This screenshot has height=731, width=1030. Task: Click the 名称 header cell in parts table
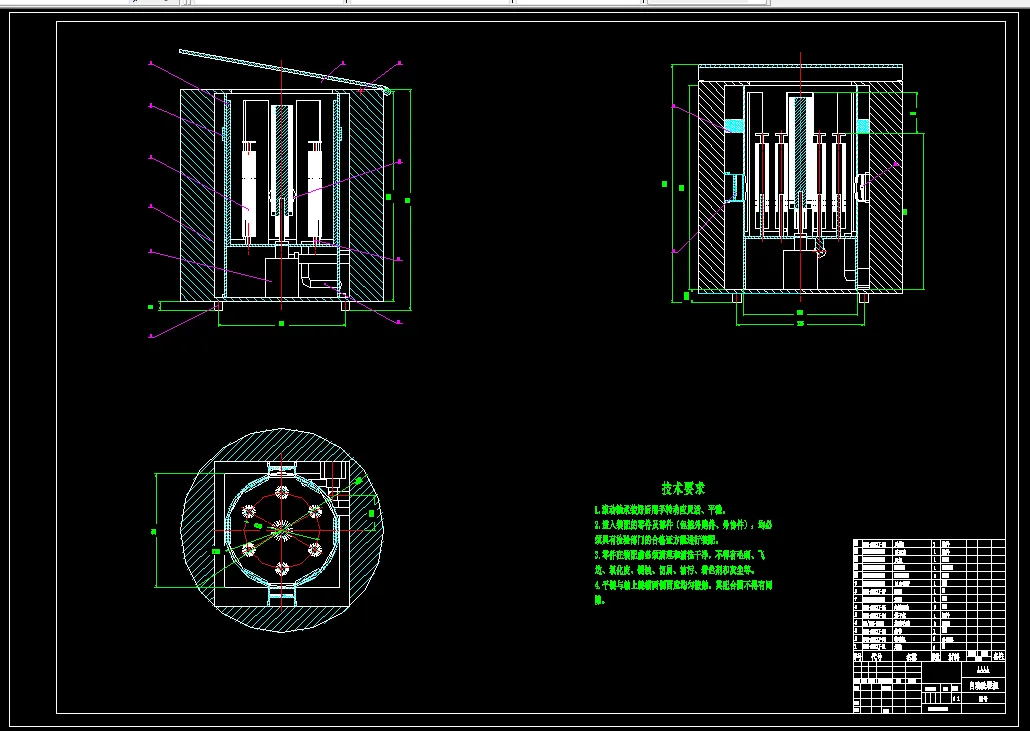(x=911, y=656)
